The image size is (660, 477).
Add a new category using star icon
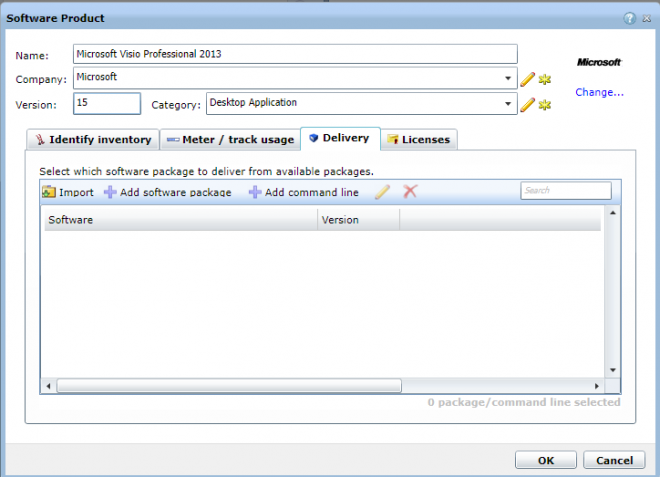coord(545,104)
